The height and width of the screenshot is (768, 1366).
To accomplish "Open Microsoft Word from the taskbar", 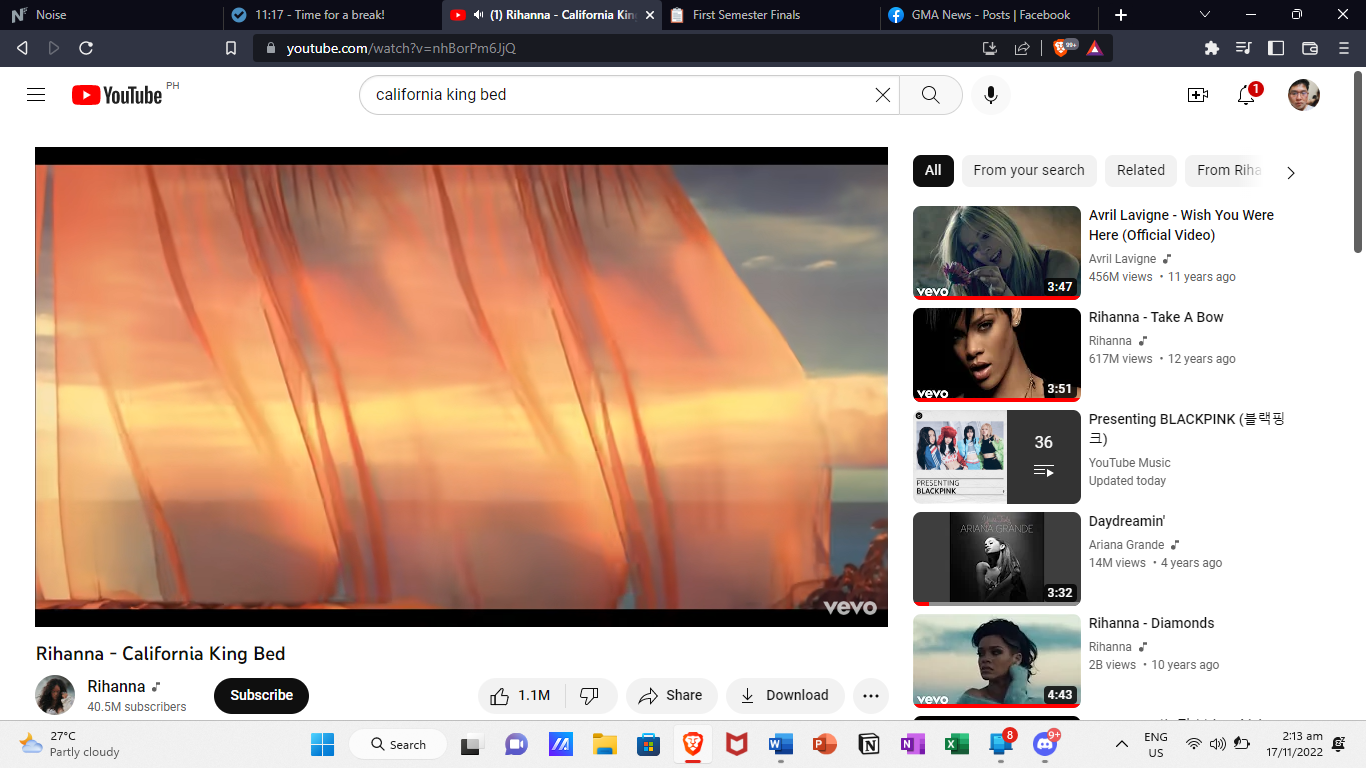I will tap(780, 745).
